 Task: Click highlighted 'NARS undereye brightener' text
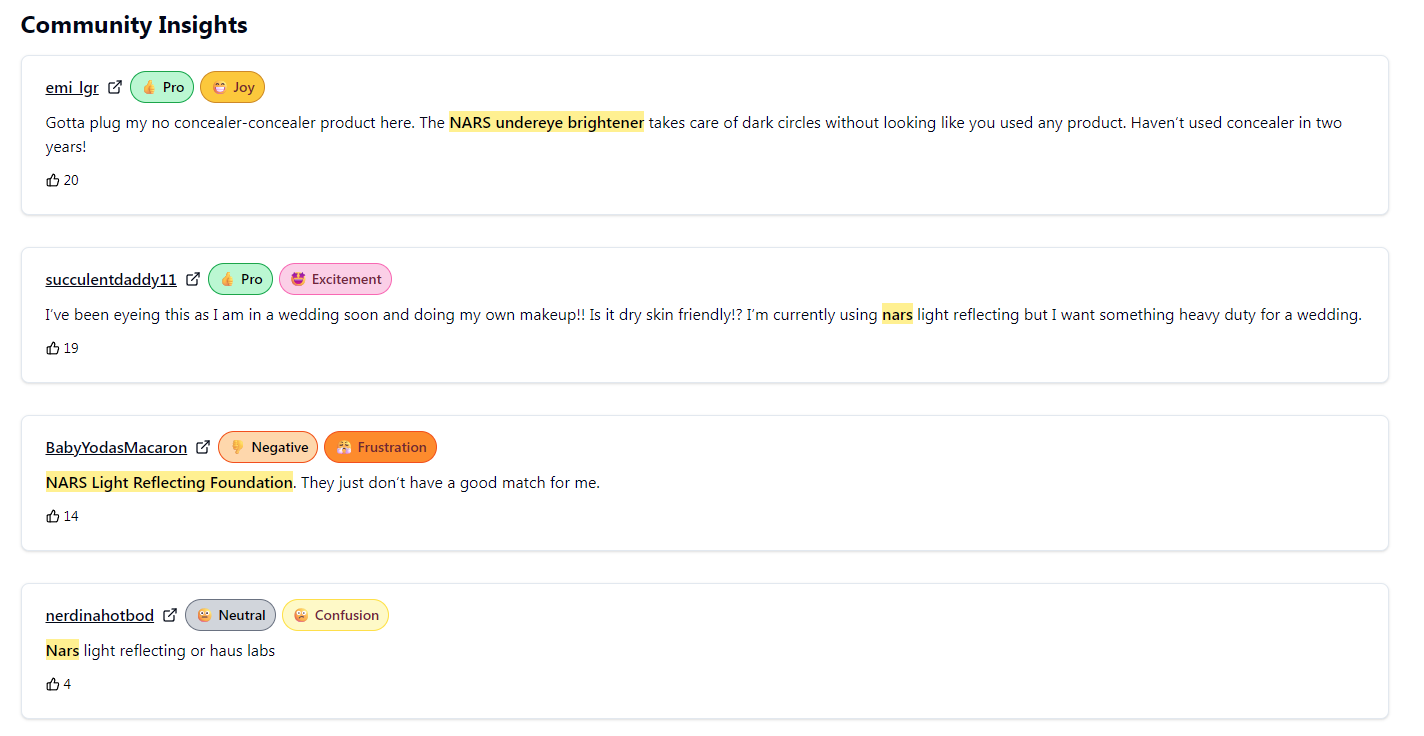[547, 122]
